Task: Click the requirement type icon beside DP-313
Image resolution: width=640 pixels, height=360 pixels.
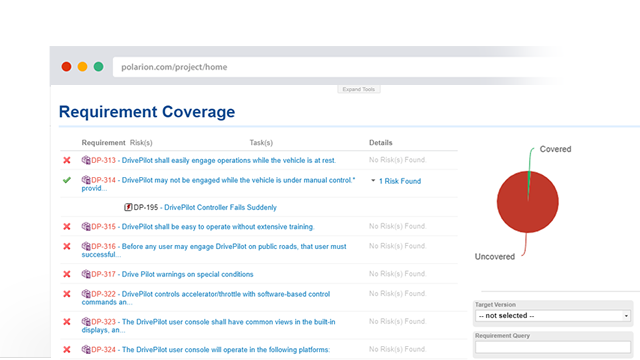Action: click(86, 160)
